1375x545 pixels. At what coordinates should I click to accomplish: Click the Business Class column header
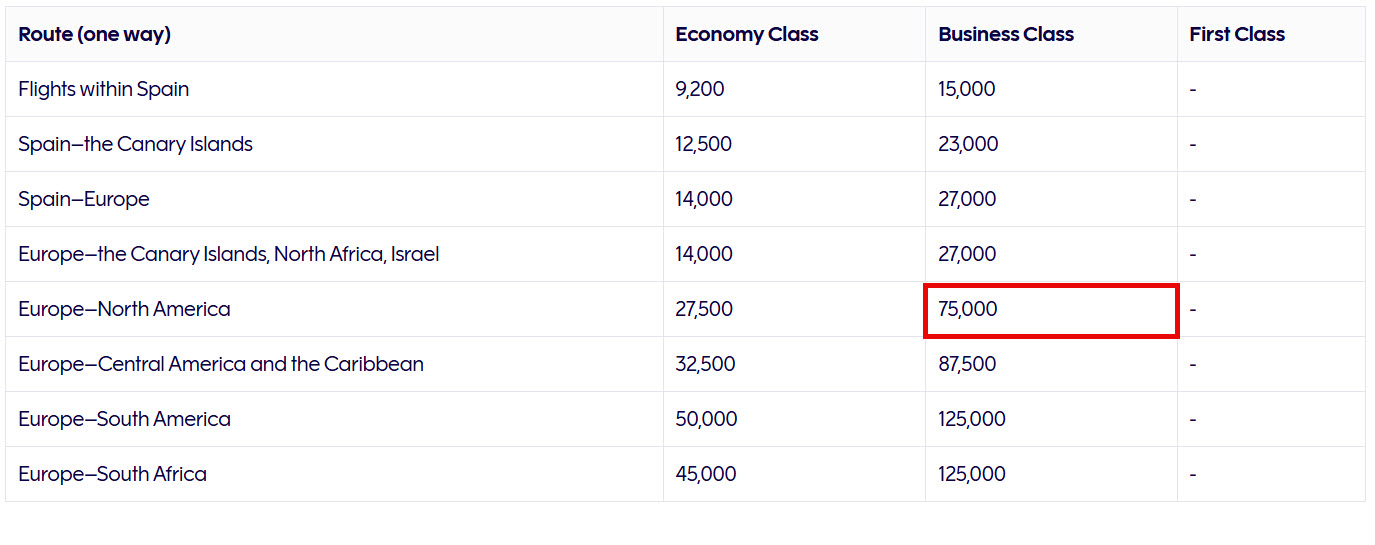(1006, 35)
